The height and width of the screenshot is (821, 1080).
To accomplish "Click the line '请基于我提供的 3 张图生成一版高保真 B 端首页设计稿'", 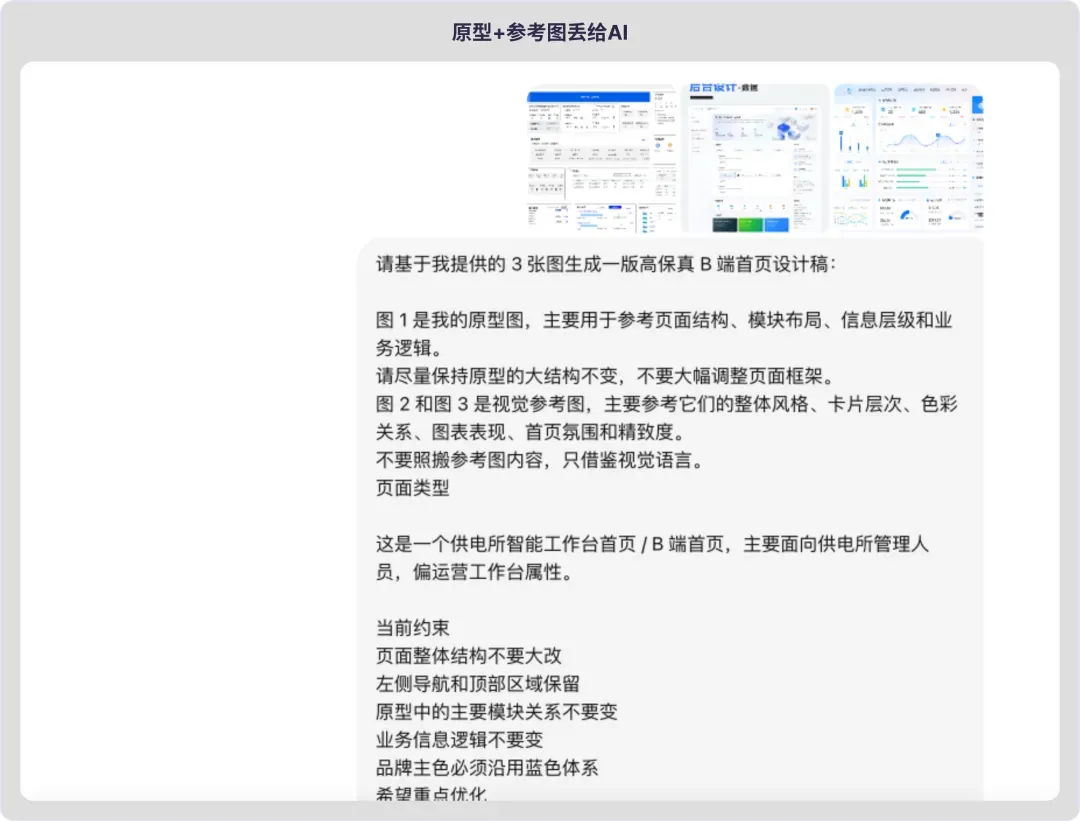I will (x=605, y=264).
